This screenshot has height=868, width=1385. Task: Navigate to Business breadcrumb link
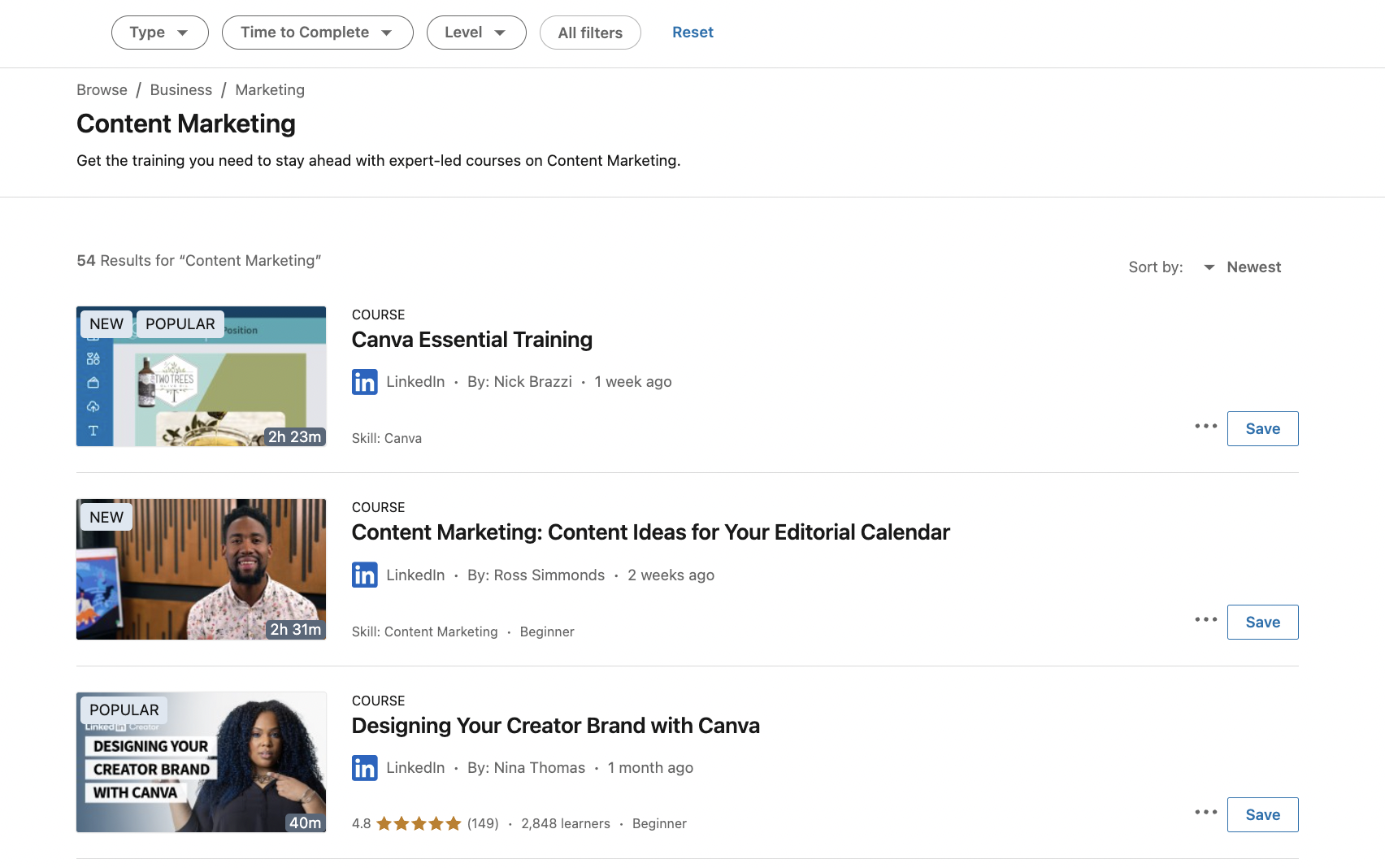(x=180, y=90)
